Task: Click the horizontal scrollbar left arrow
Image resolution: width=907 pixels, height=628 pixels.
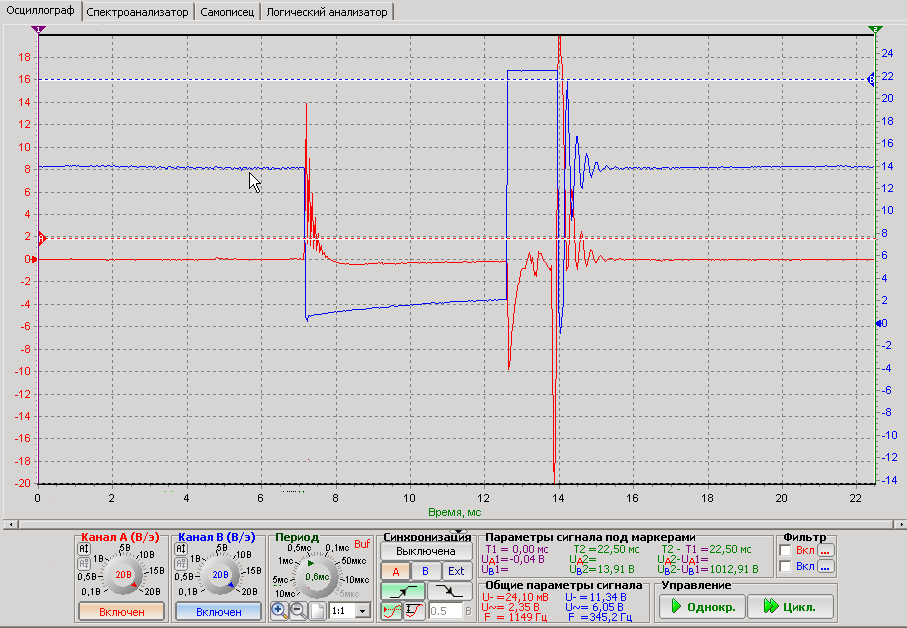Action: tap(10, 524)
